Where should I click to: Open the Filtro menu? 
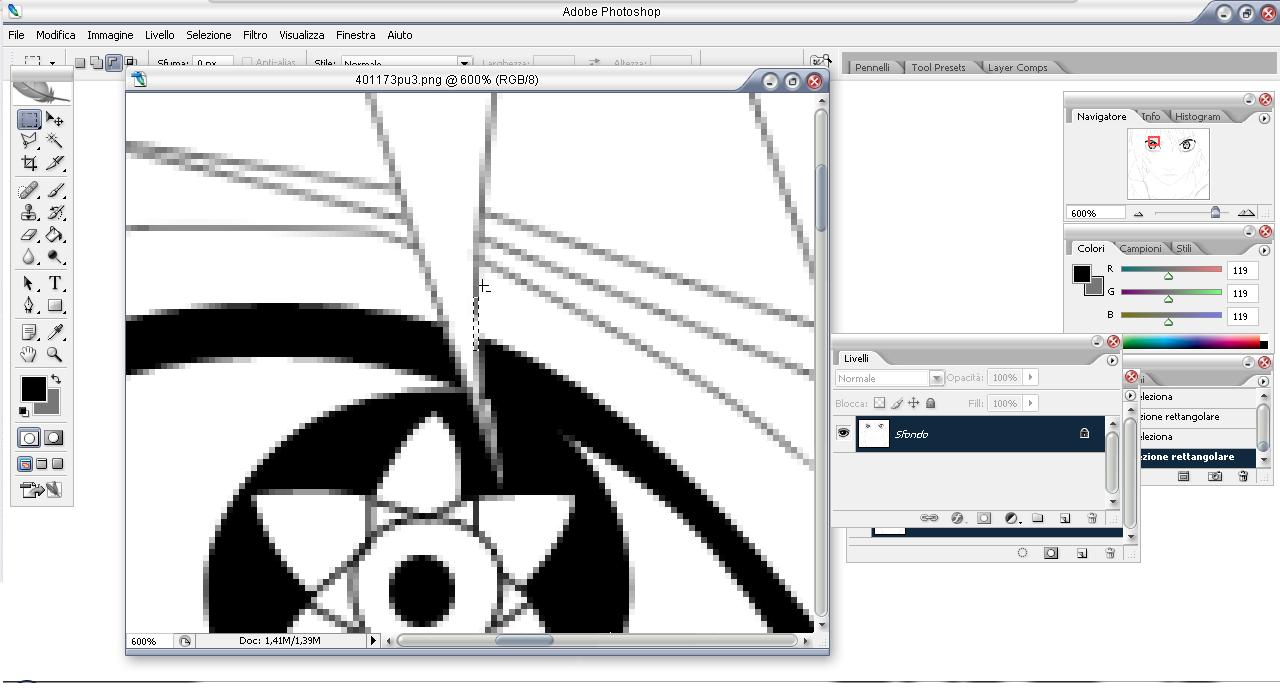pyautogui.click(x=255, y=35)
